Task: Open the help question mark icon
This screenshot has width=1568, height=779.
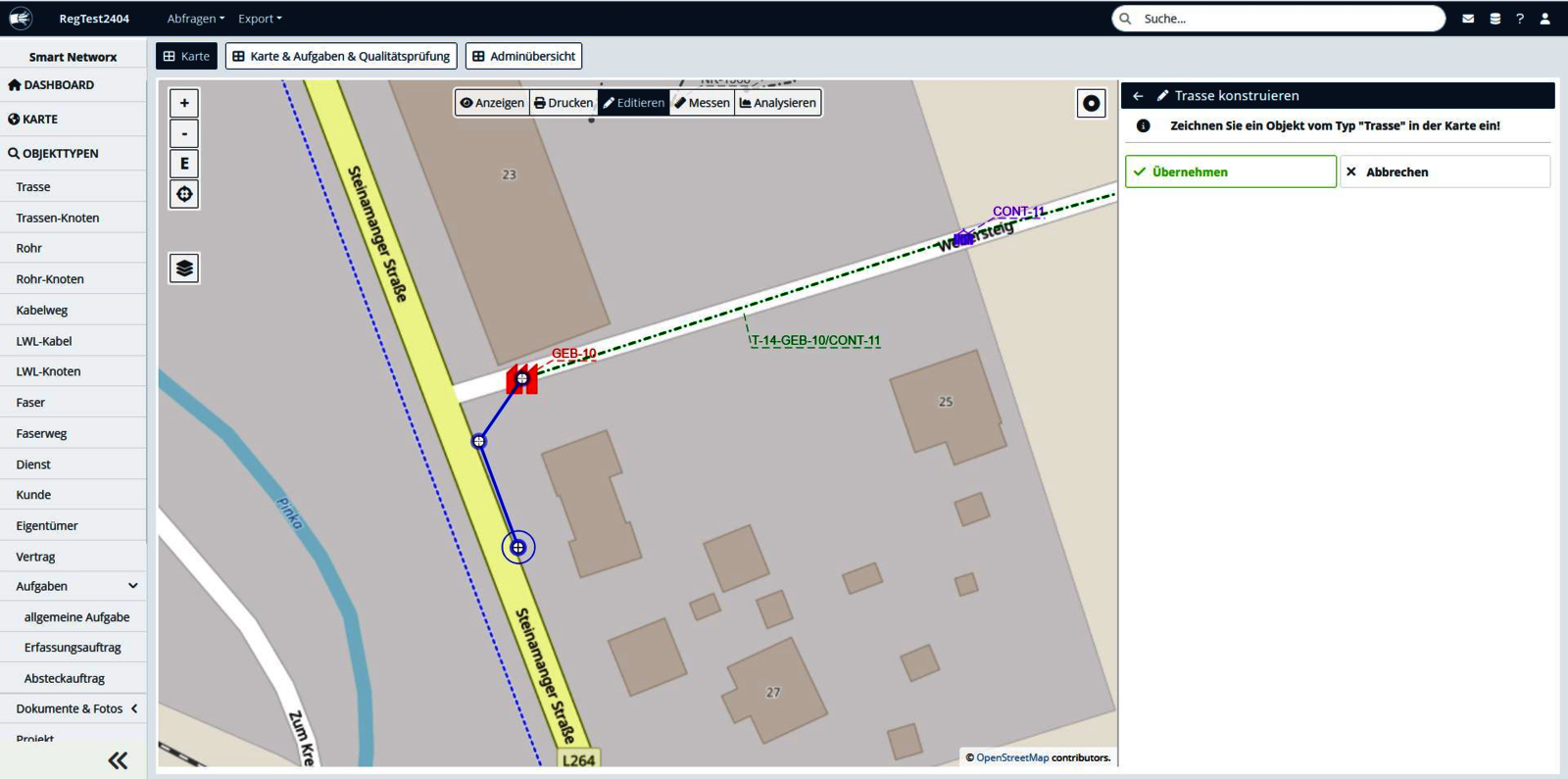Action: click(x=1520, y=19)
